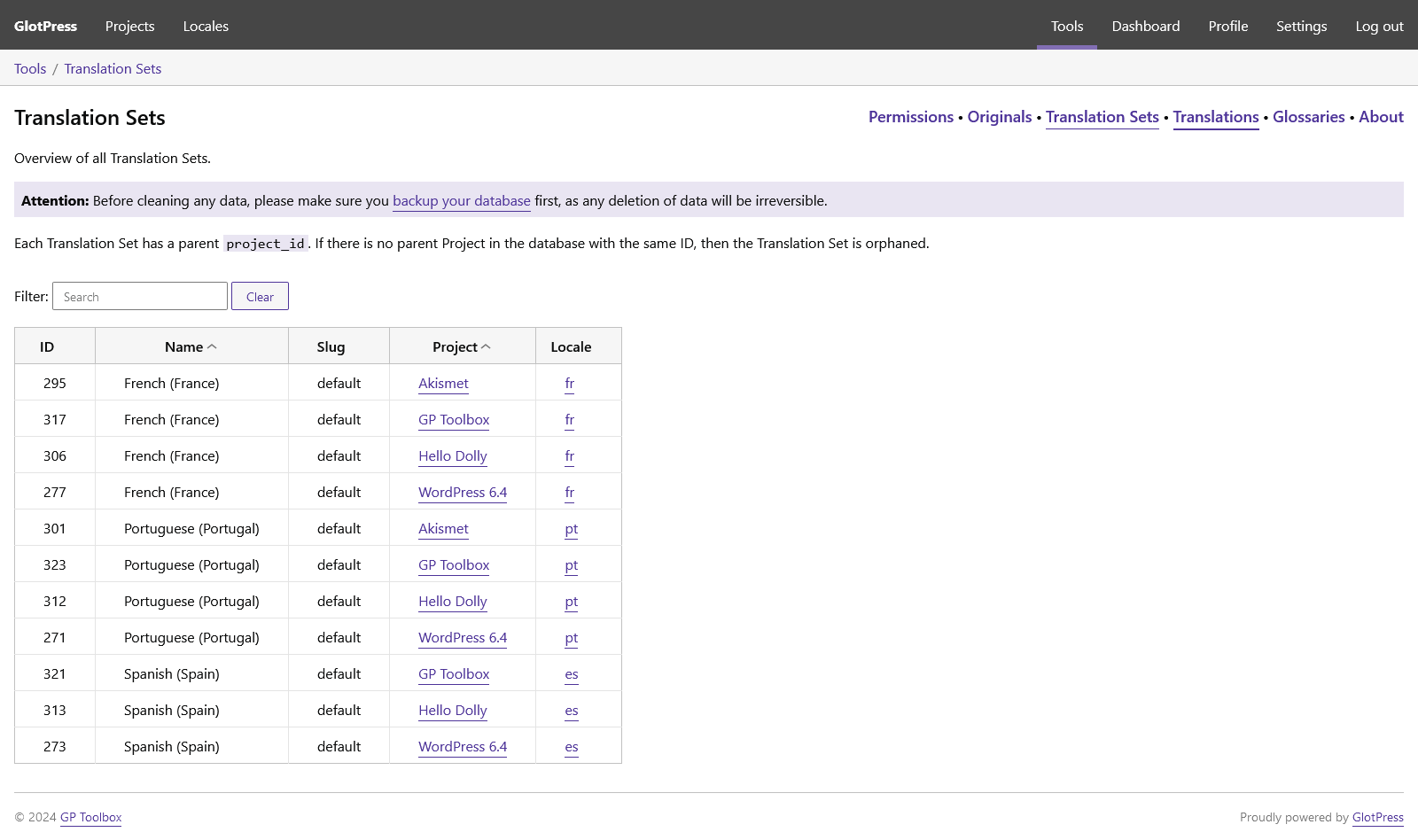Select ID cell 323
The width and height of the screenshot is (1418, 840).
coord(55,564)
